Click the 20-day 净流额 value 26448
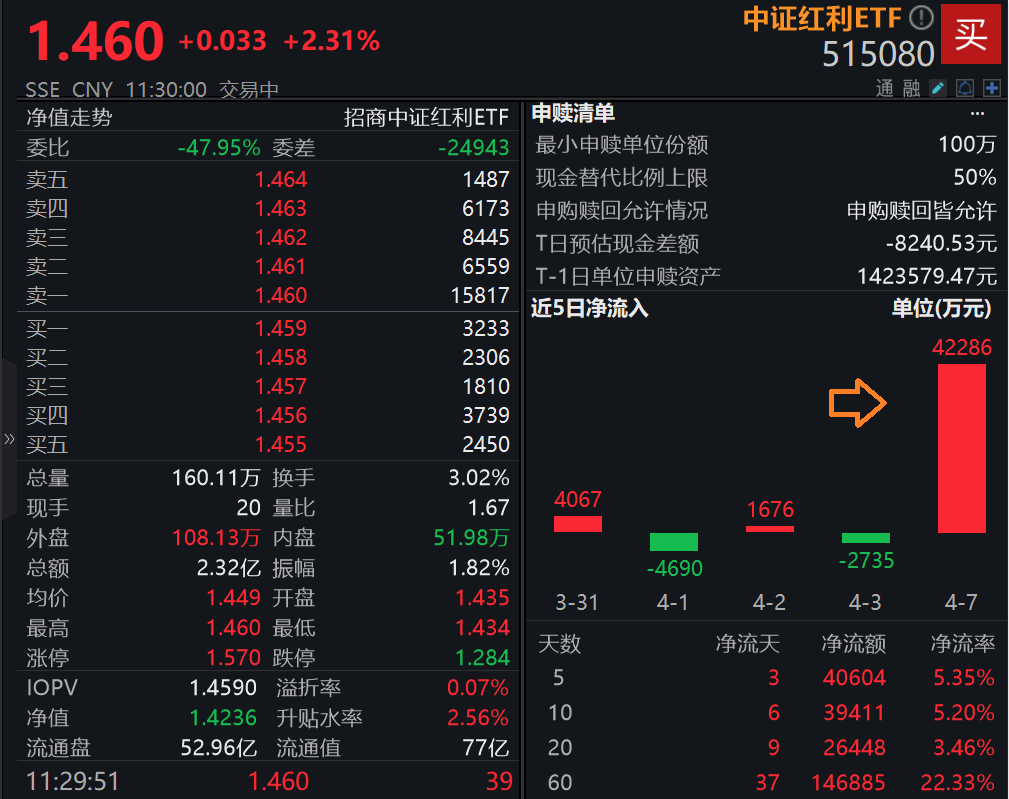Screen dimensions: 1009x799 coord(854,748)
